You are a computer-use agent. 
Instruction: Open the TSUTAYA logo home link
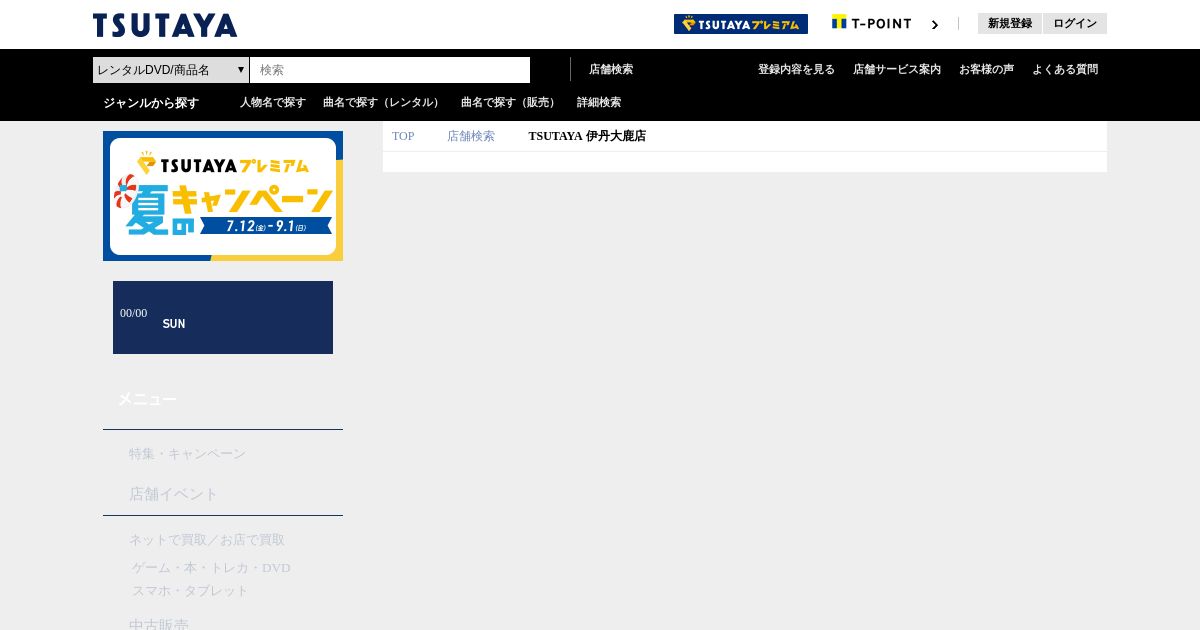pyautogui.click(x=165, y=25)
